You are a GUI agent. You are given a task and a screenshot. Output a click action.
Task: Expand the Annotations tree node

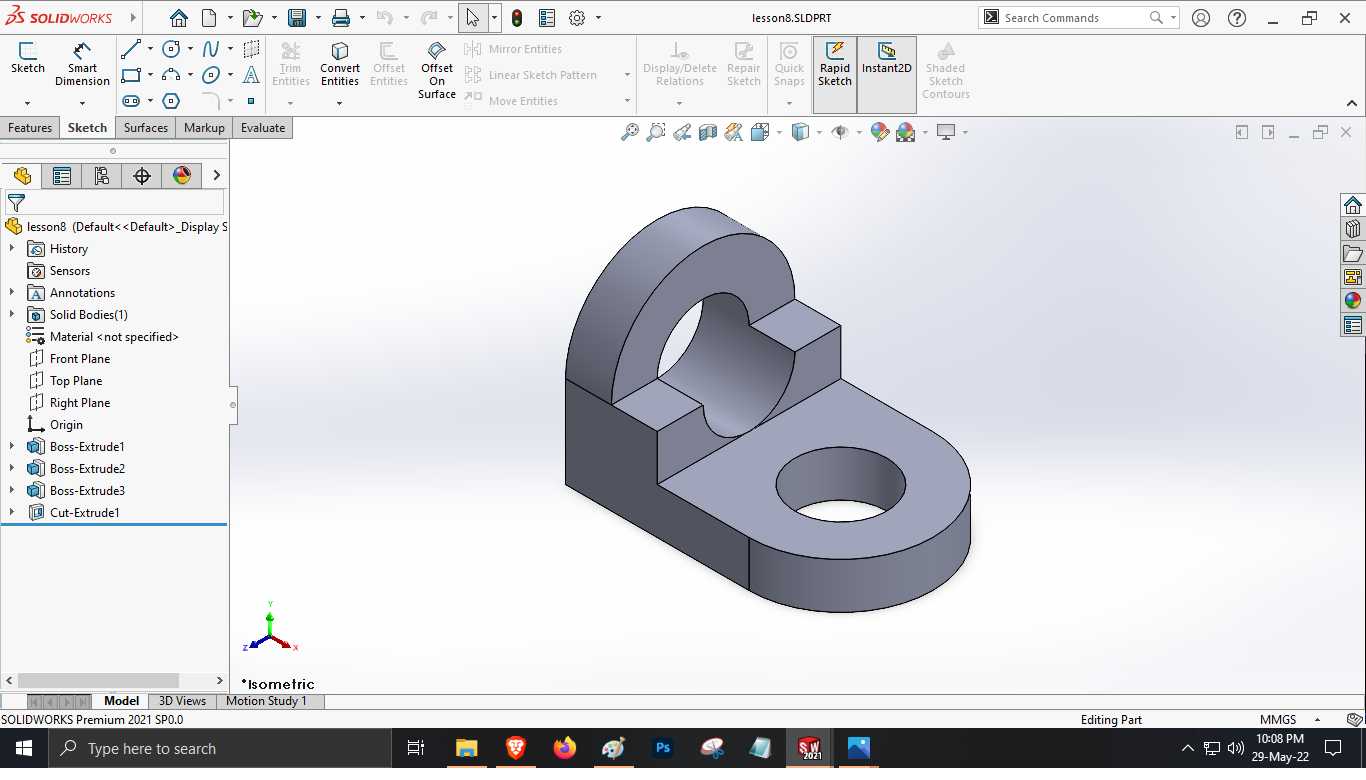(12, 293)
